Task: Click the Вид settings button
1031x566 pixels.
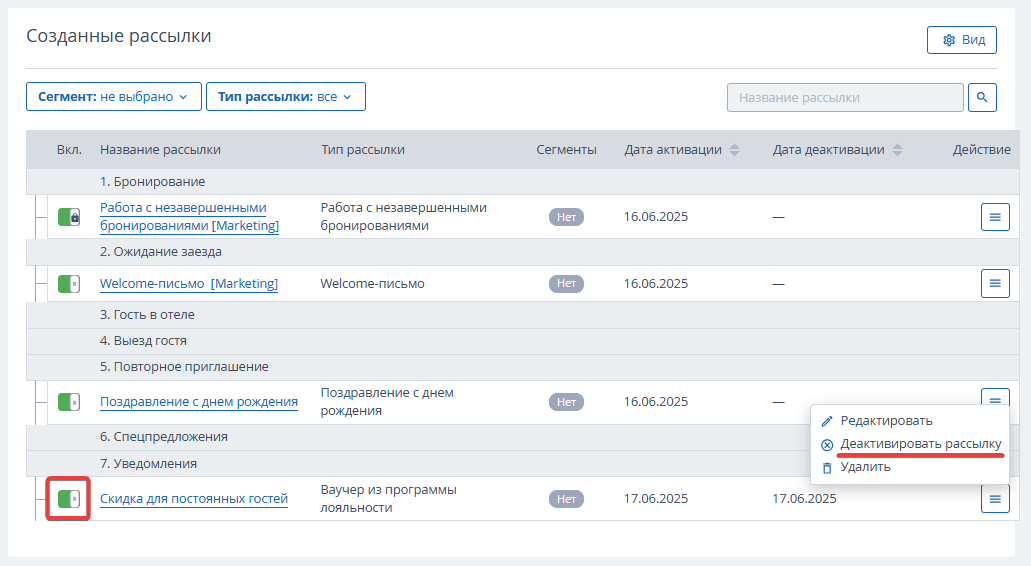Action: [x=962, y=40]
